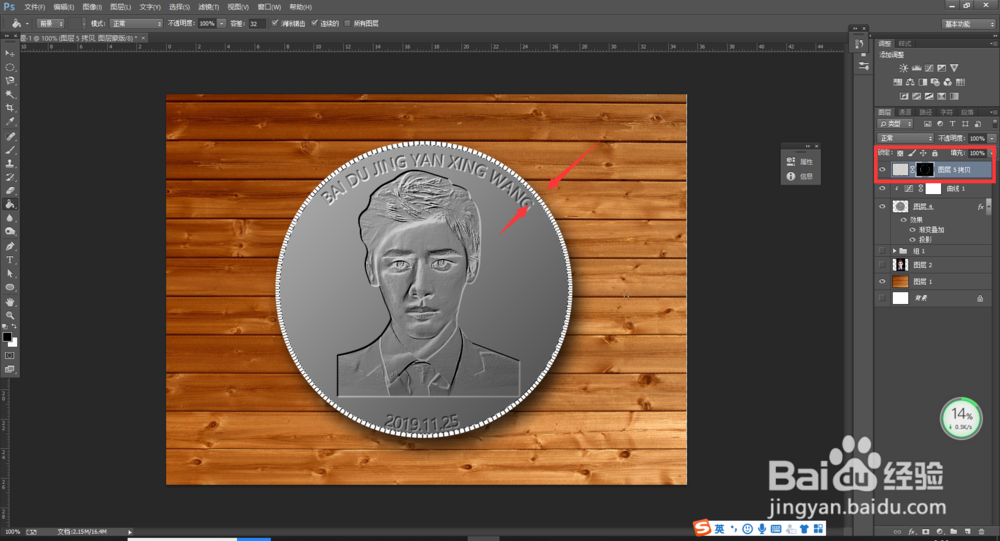
Task: Select the 图层 5 拷贝 layer mask thumbnail
Action: pyautogui.click(x=925, y=170)
